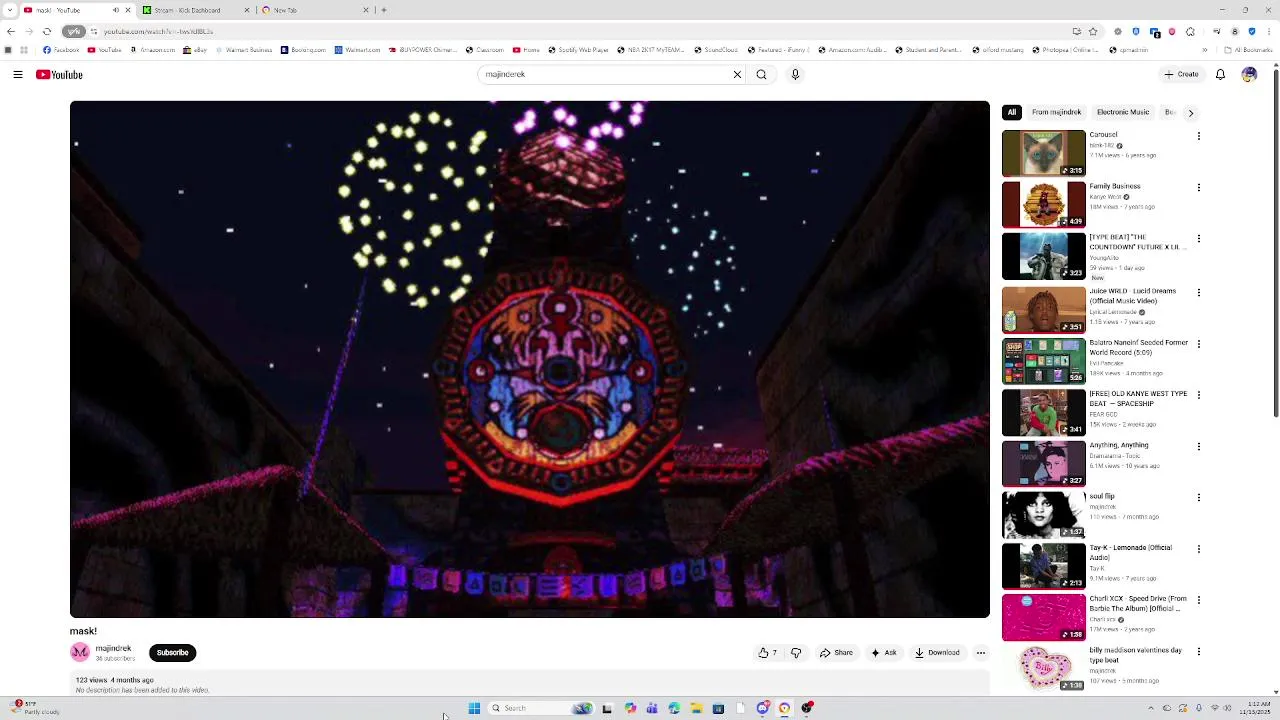Mute the YouTube tab audio icon
Image resolution: width=1280 pixels, height=720 pixels.
pos(115,10)
